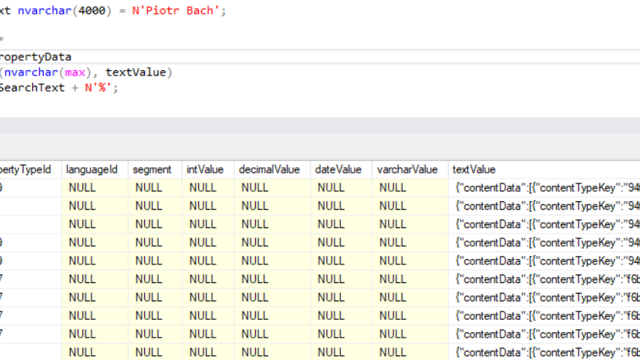Select the first textValue cell with contentTypeKey f6b
The width and height of the screenshot is (640, 360).
pyautogui.click(x=544, y=279)
